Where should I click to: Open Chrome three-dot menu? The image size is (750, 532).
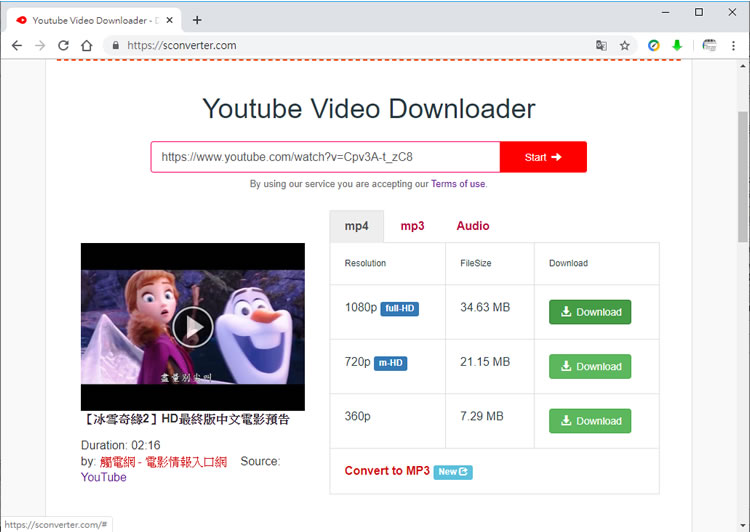tap(734, 45)
